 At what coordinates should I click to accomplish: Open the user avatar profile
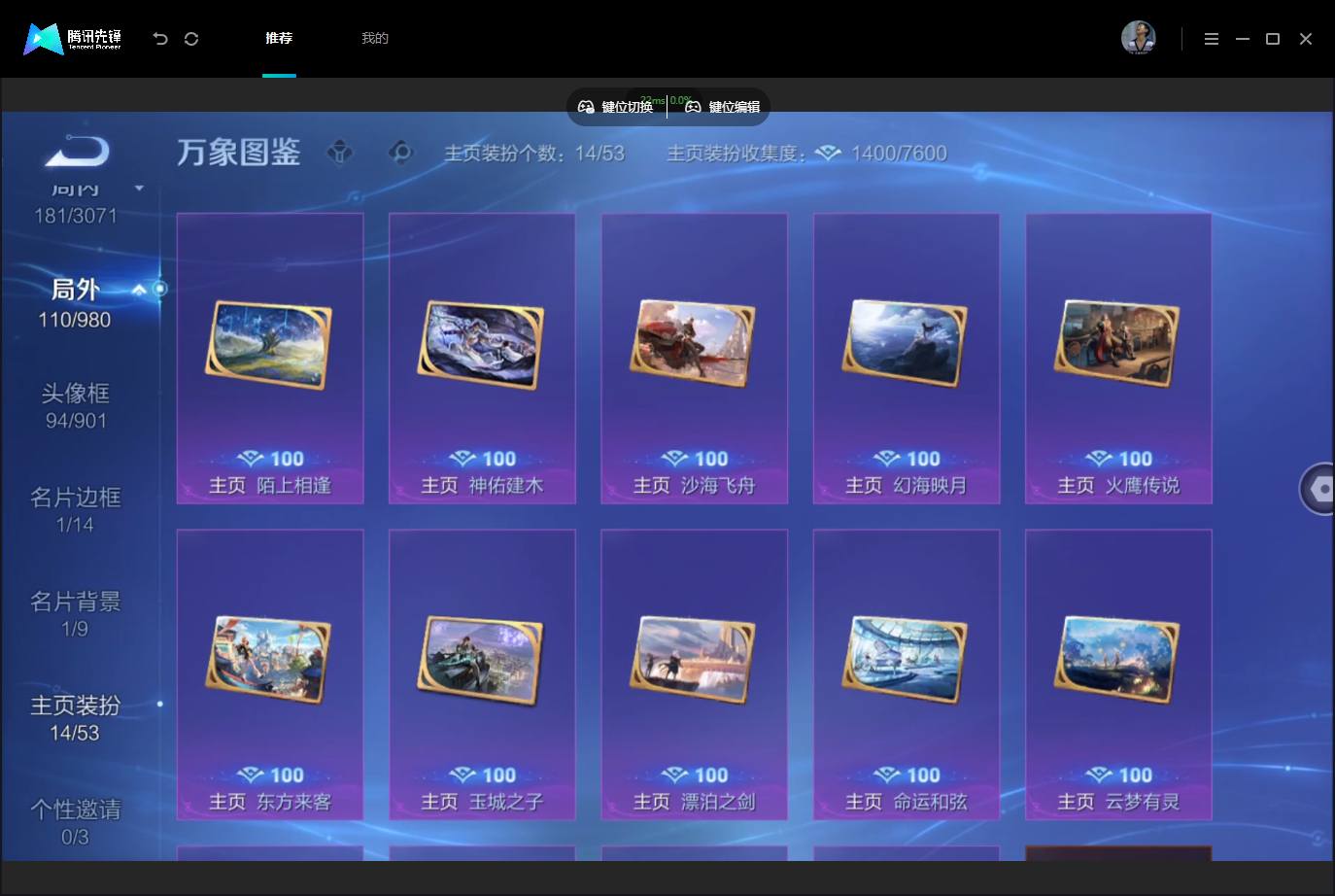(1139, 38)
